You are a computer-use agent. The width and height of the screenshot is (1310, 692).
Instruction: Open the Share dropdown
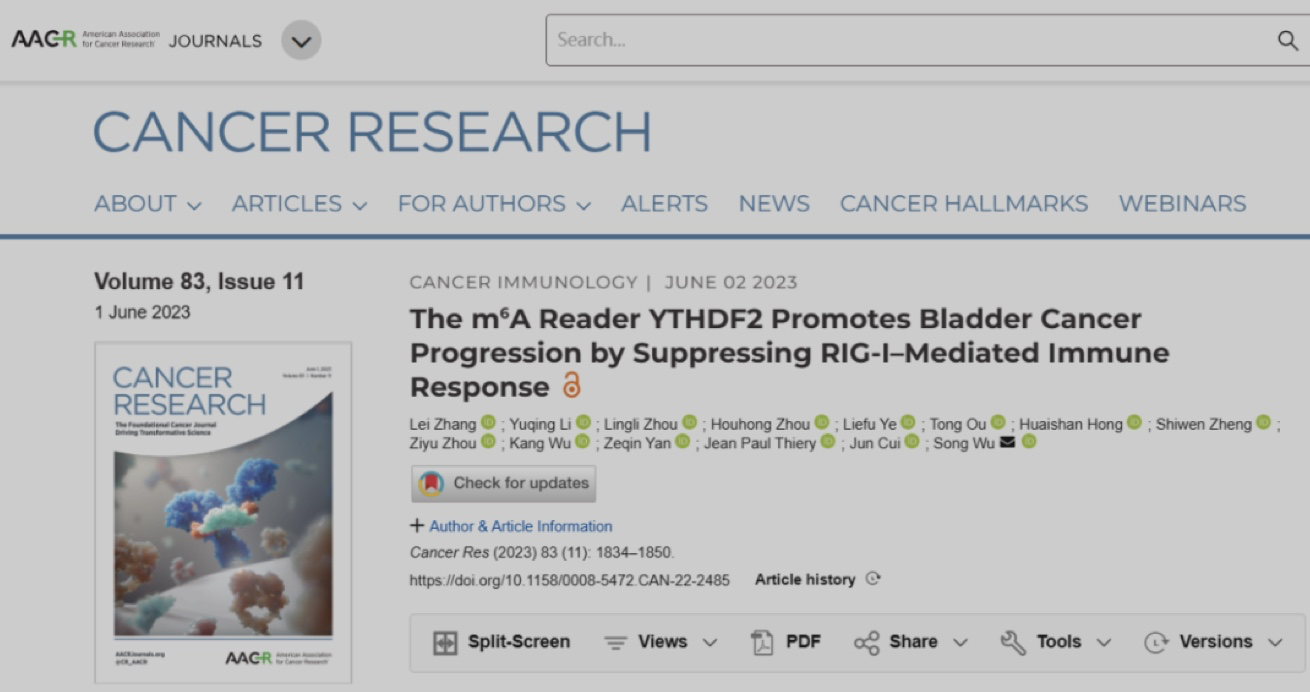[911, 642]
